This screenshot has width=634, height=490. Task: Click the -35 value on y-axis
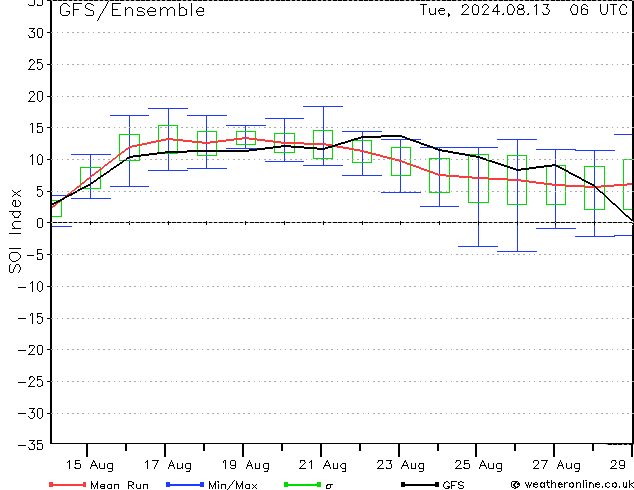(30, 445)
